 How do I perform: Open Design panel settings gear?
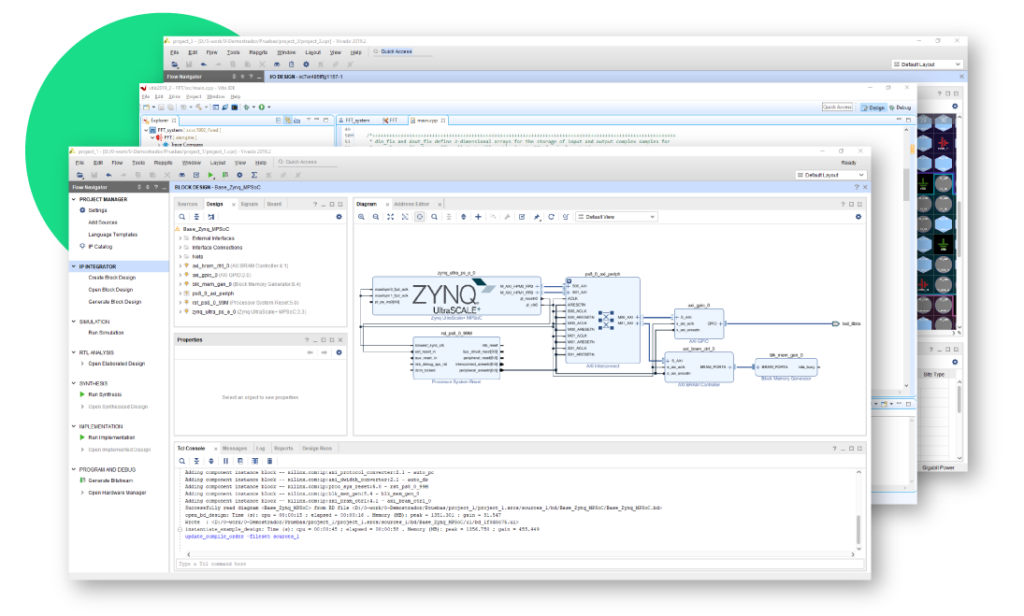[339, 217]
